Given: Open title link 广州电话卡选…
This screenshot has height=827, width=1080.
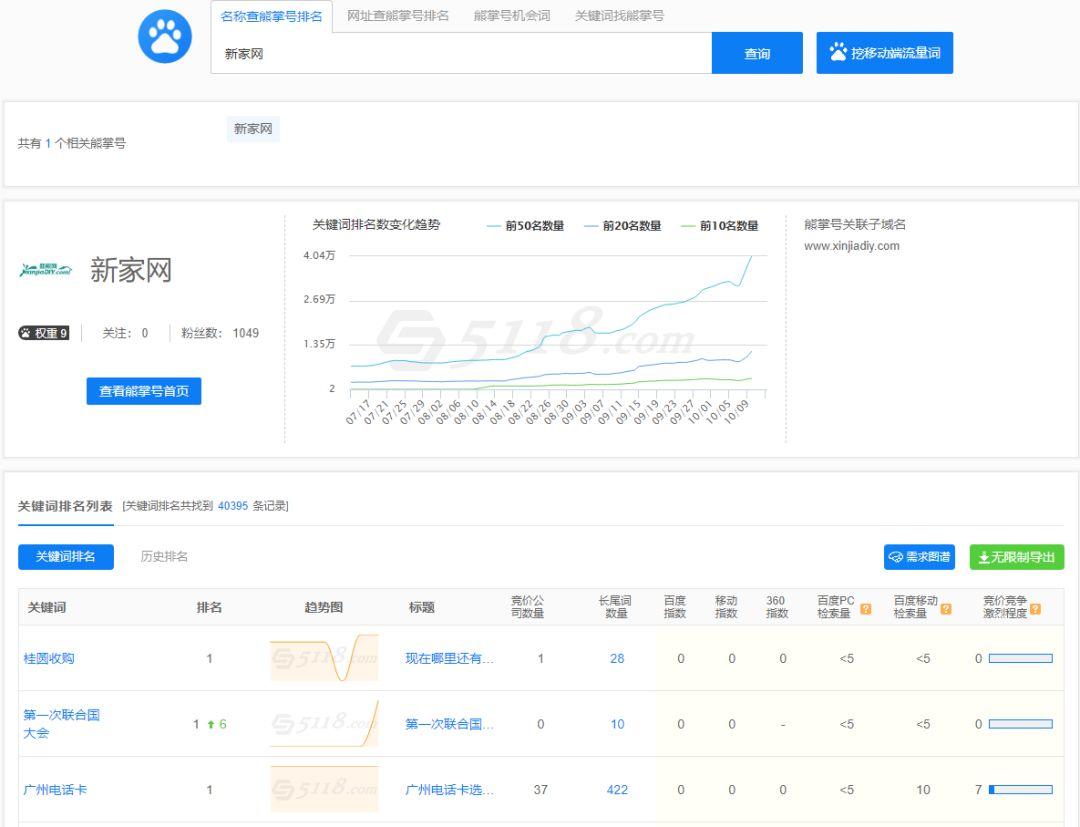Looking at the screenshot, I should click(449, 790).
